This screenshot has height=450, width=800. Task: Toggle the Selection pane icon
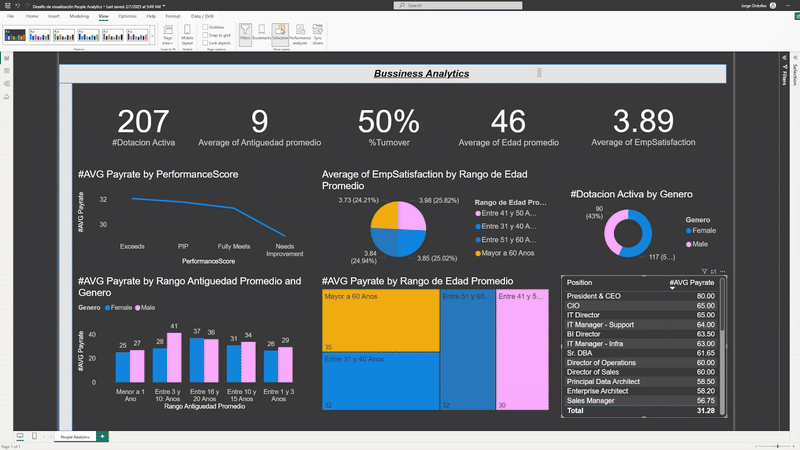280,36
